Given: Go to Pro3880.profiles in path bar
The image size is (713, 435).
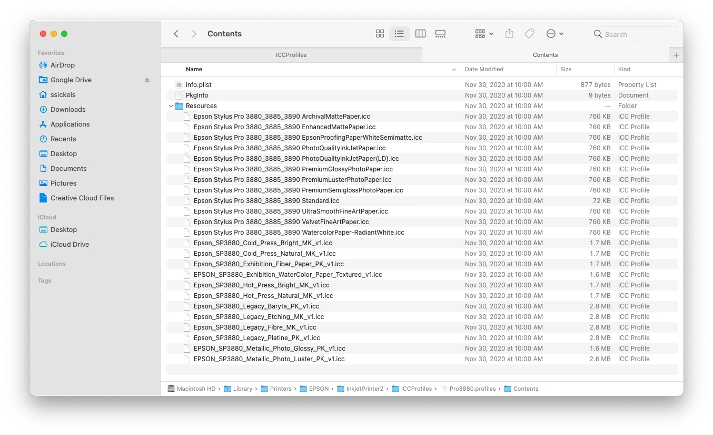Looking at the screenshot, I should click(x=469, y=389).
